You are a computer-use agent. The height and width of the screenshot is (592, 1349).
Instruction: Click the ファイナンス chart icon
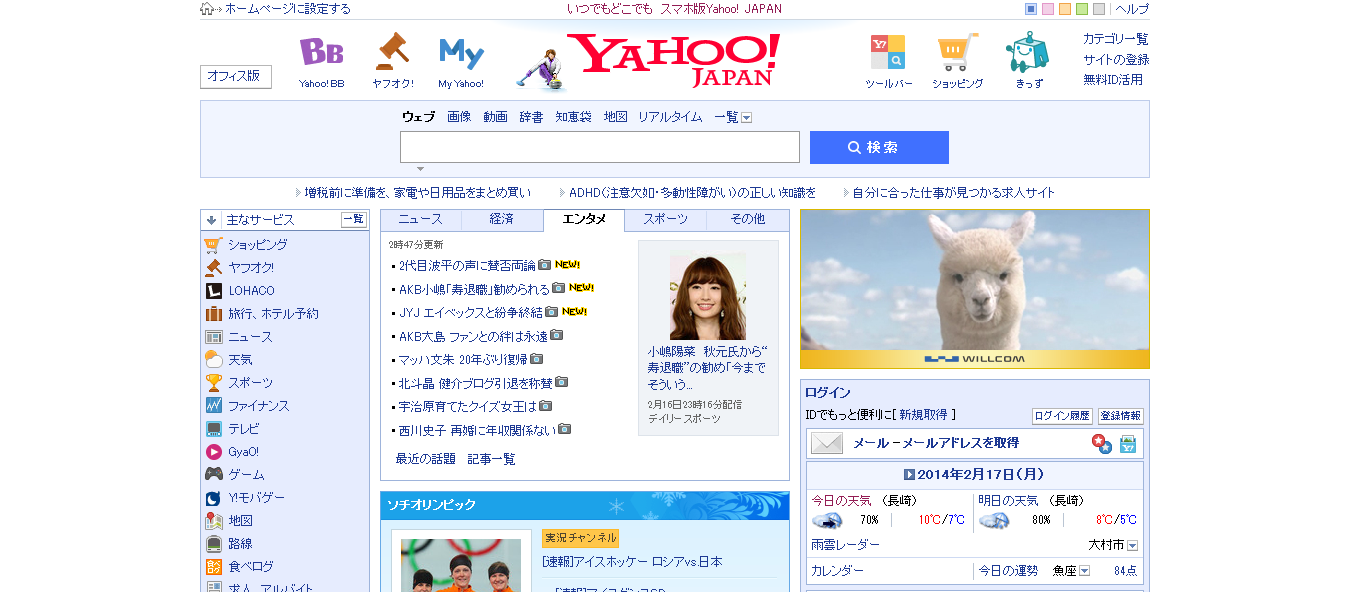coord(213,406)
